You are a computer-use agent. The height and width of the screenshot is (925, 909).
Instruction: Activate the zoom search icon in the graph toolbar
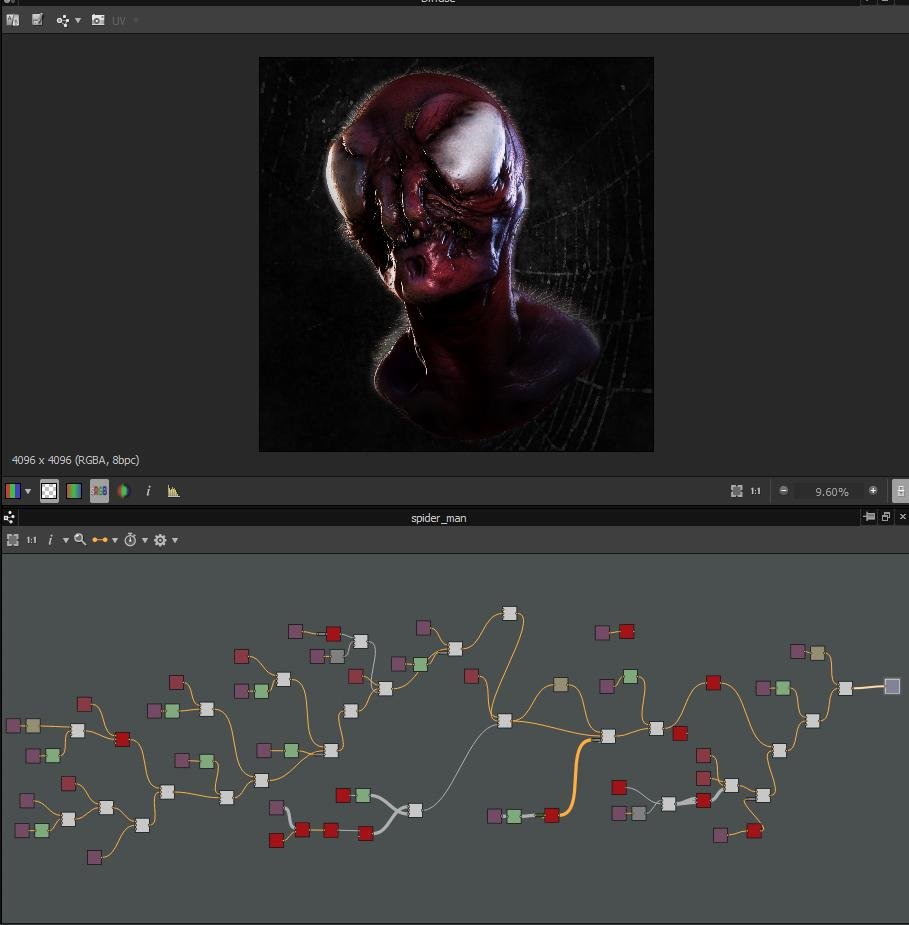(x=80, y=540)
